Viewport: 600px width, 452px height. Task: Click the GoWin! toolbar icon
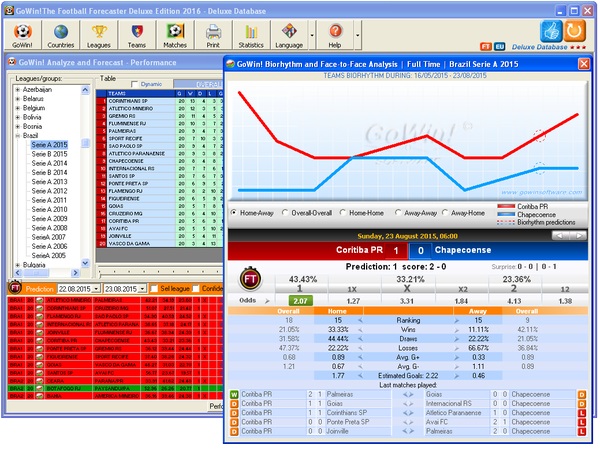[23, 35]
